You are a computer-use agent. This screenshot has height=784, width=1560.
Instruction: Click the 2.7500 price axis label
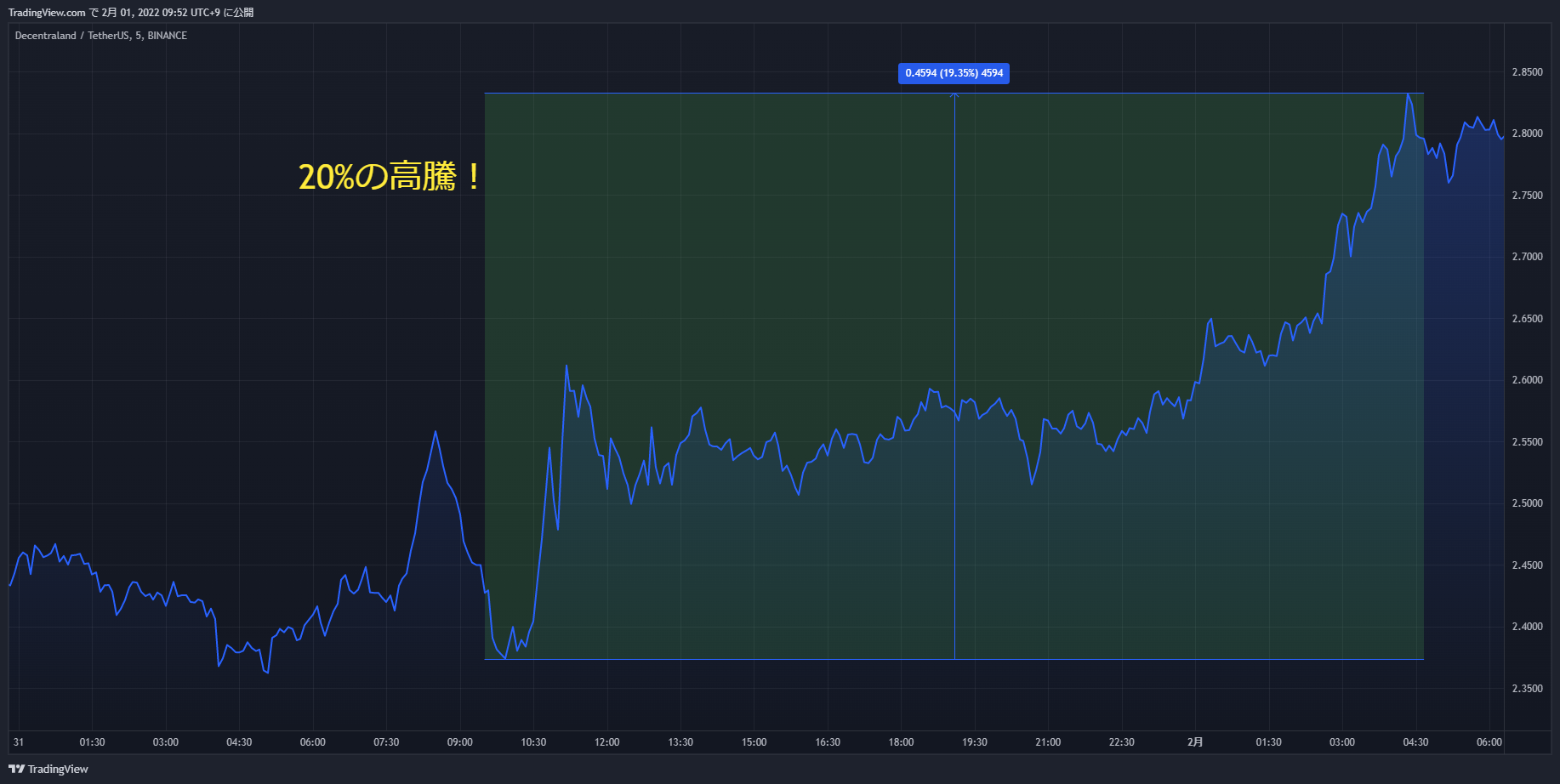[1527, 196]
